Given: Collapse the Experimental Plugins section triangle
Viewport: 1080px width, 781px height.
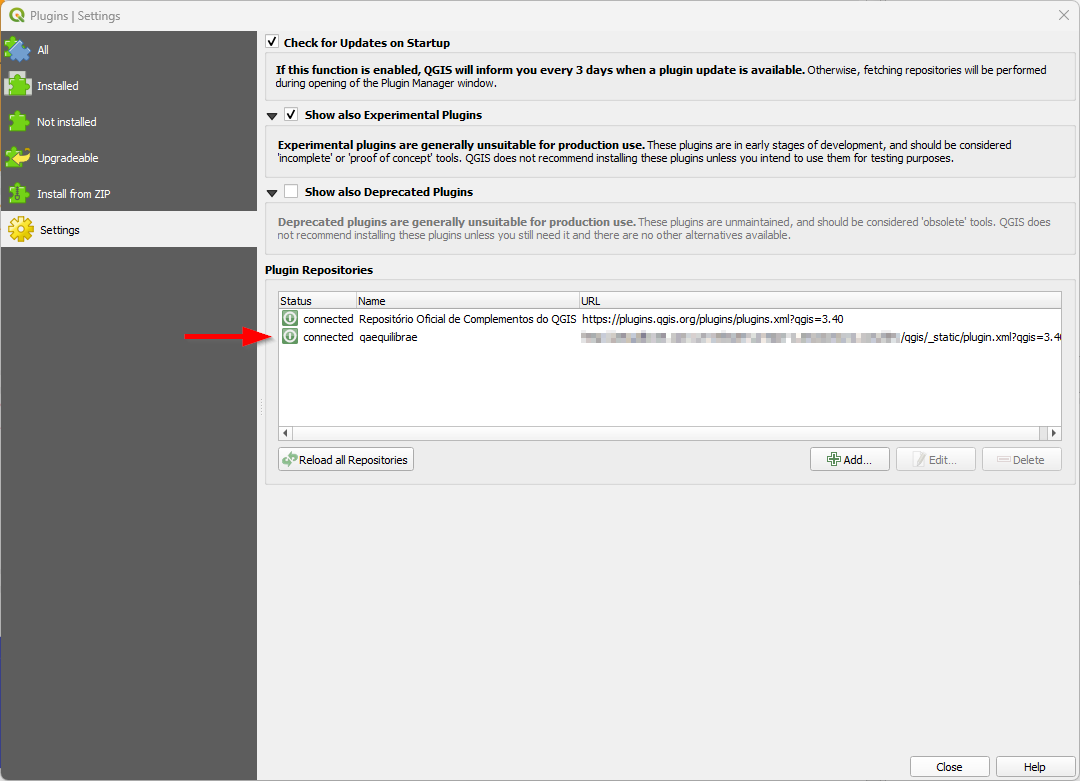Looking at the screenshot, I should tap(271, 115).
